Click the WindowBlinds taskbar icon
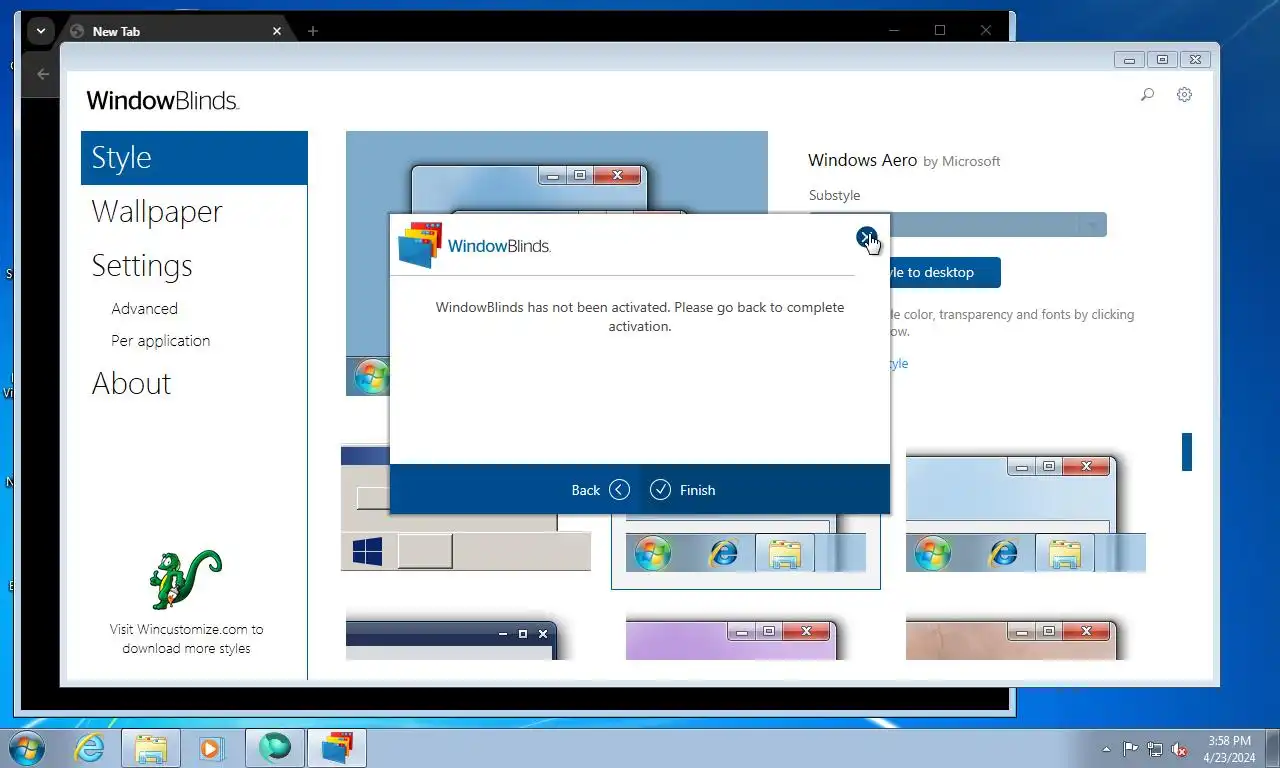Screen dimensions: 1280x768 click(337, 748)
